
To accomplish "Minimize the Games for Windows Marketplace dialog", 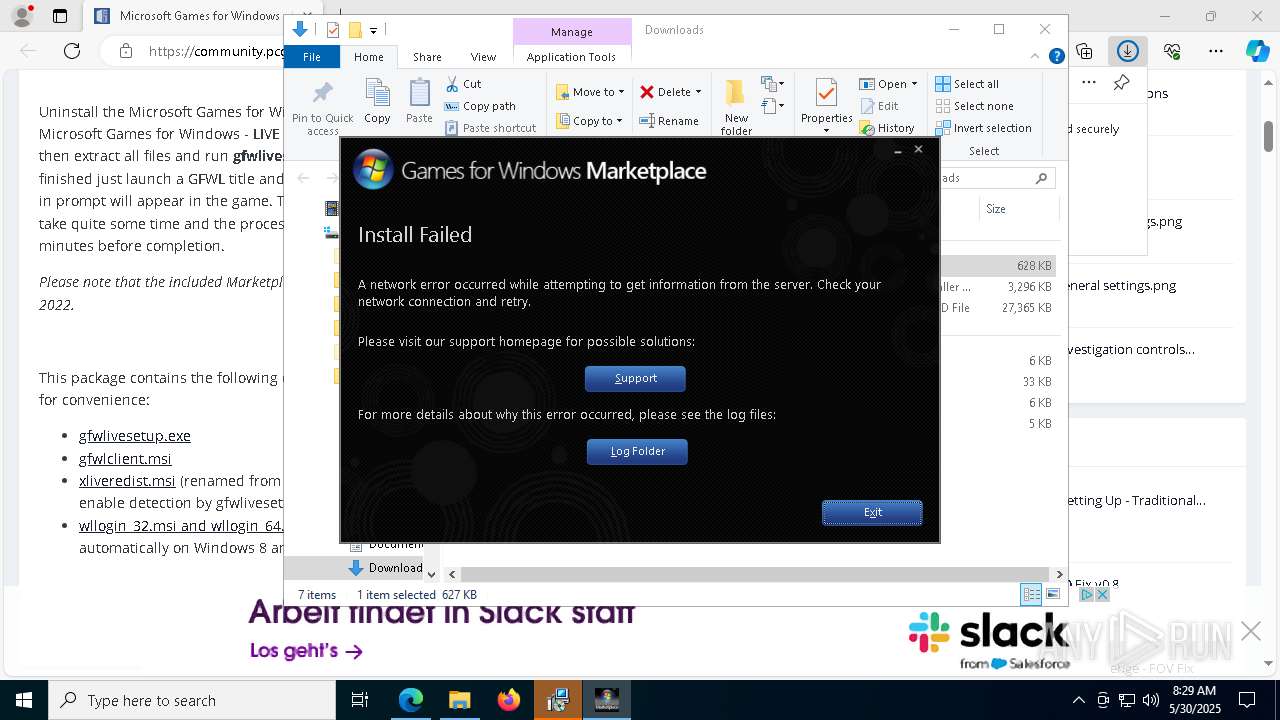I will [897, 150].
